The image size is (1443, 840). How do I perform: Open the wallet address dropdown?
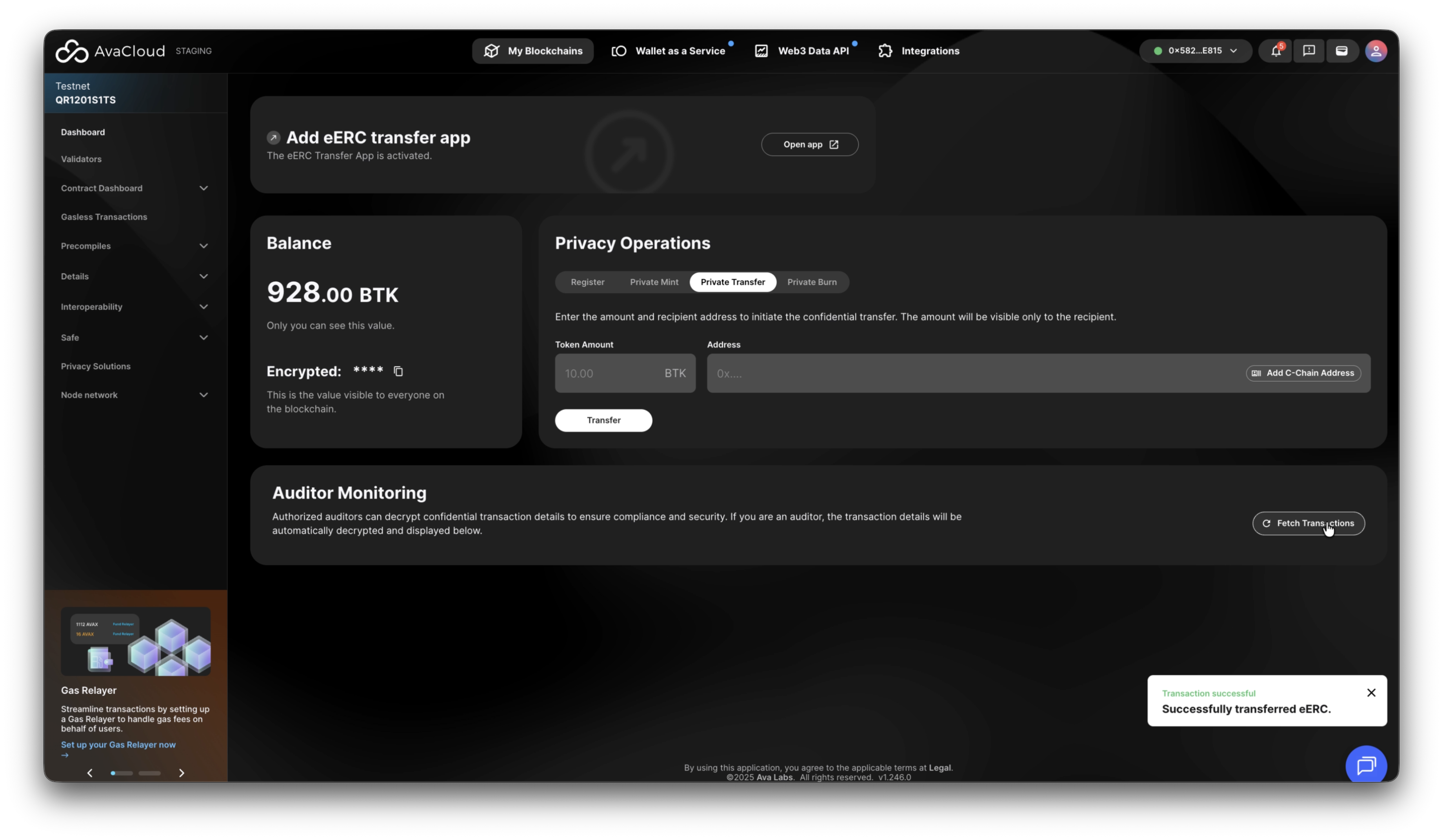(1195, 51)
